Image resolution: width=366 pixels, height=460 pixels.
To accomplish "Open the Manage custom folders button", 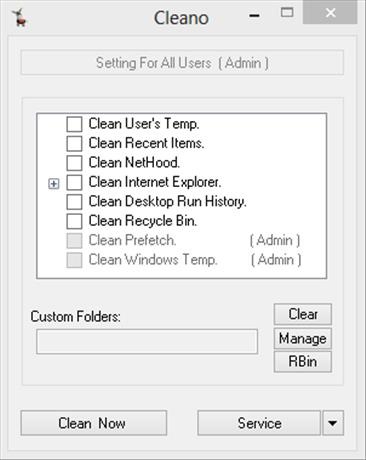I will point(303,339).
